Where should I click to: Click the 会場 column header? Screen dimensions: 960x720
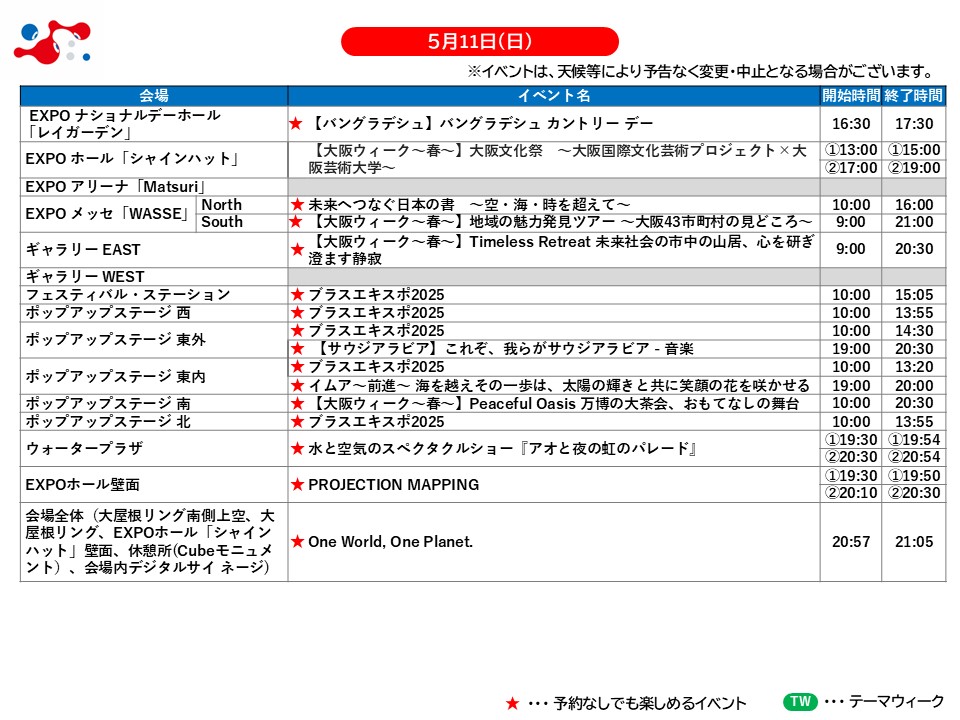click(154, 96)
